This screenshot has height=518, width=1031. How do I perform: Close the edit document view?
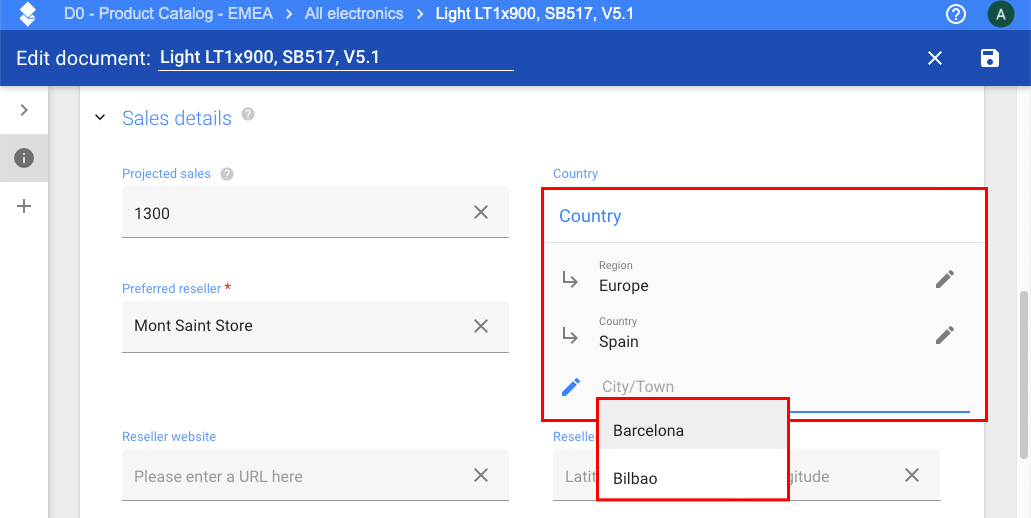coord(935,58)
